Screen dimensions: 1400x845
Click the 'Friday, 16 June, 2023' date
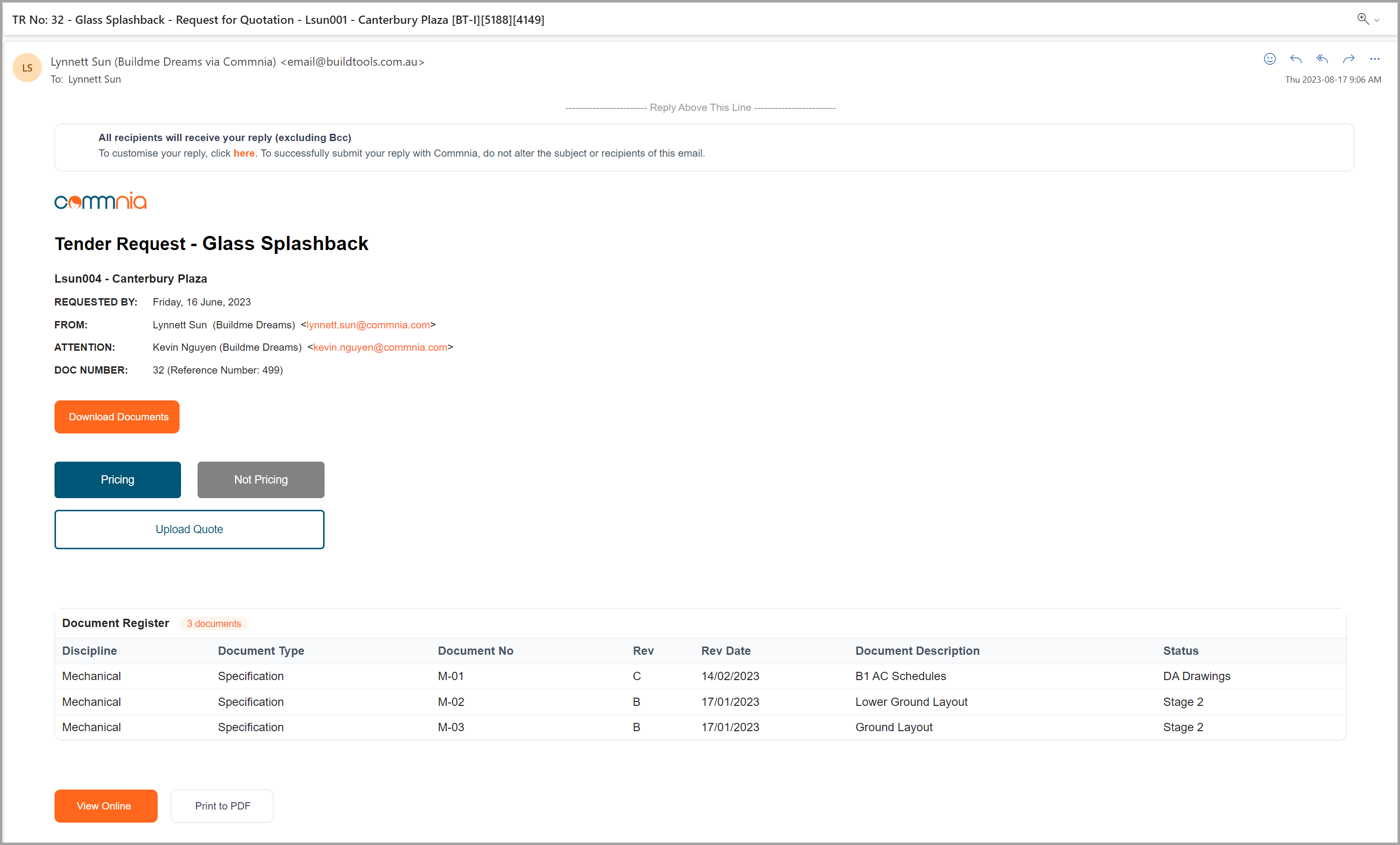[202, 302]
